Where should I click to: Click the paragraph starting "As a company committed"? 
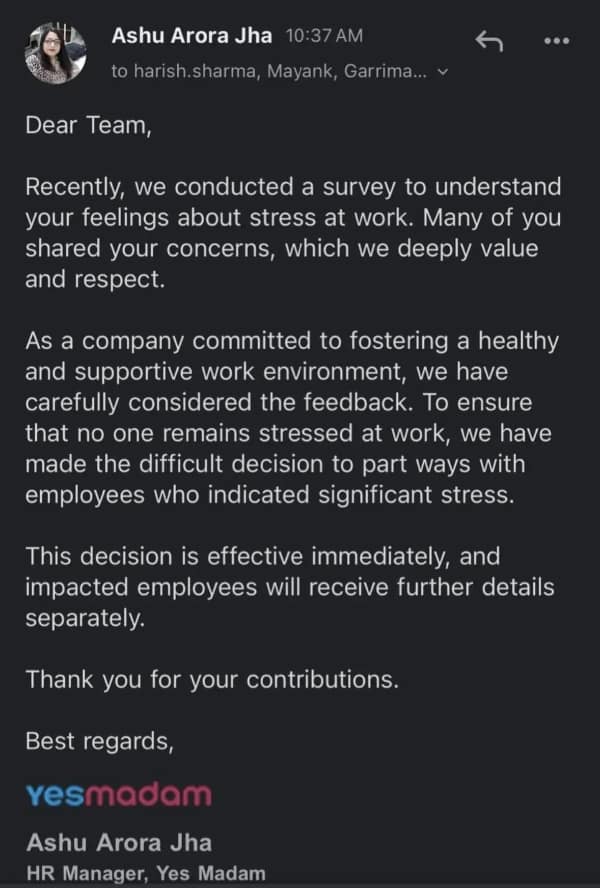pos(291,417)
